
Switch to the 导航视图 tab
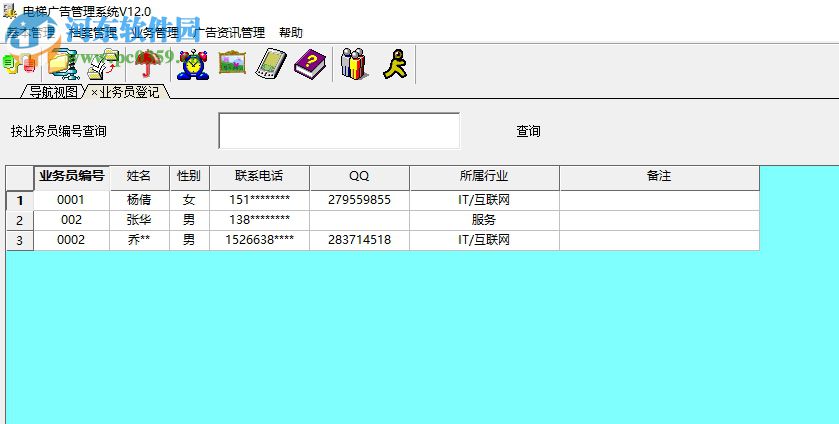pyautogui.click(x=52, y=92)
